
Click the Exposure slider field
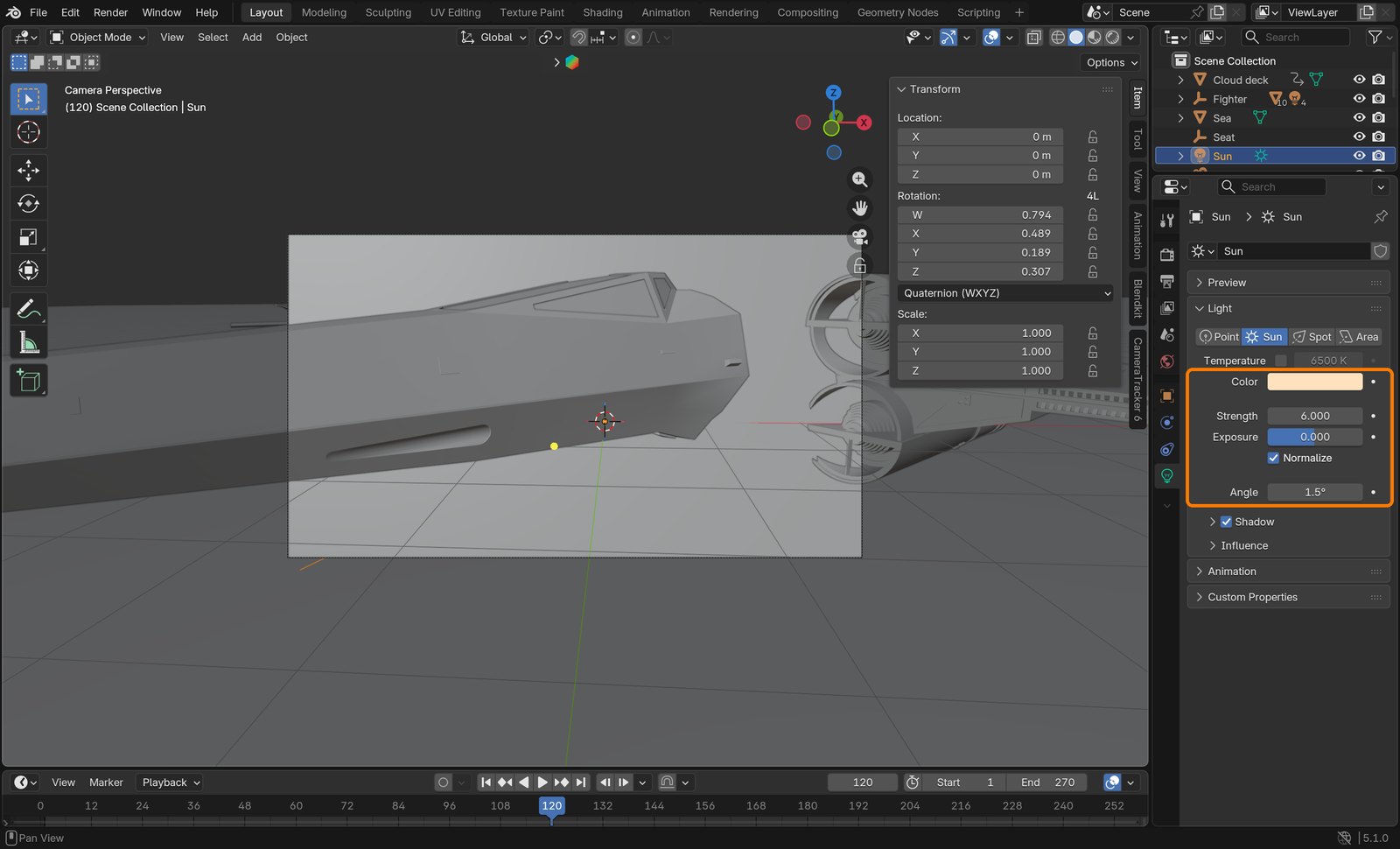pos(1315,437)
